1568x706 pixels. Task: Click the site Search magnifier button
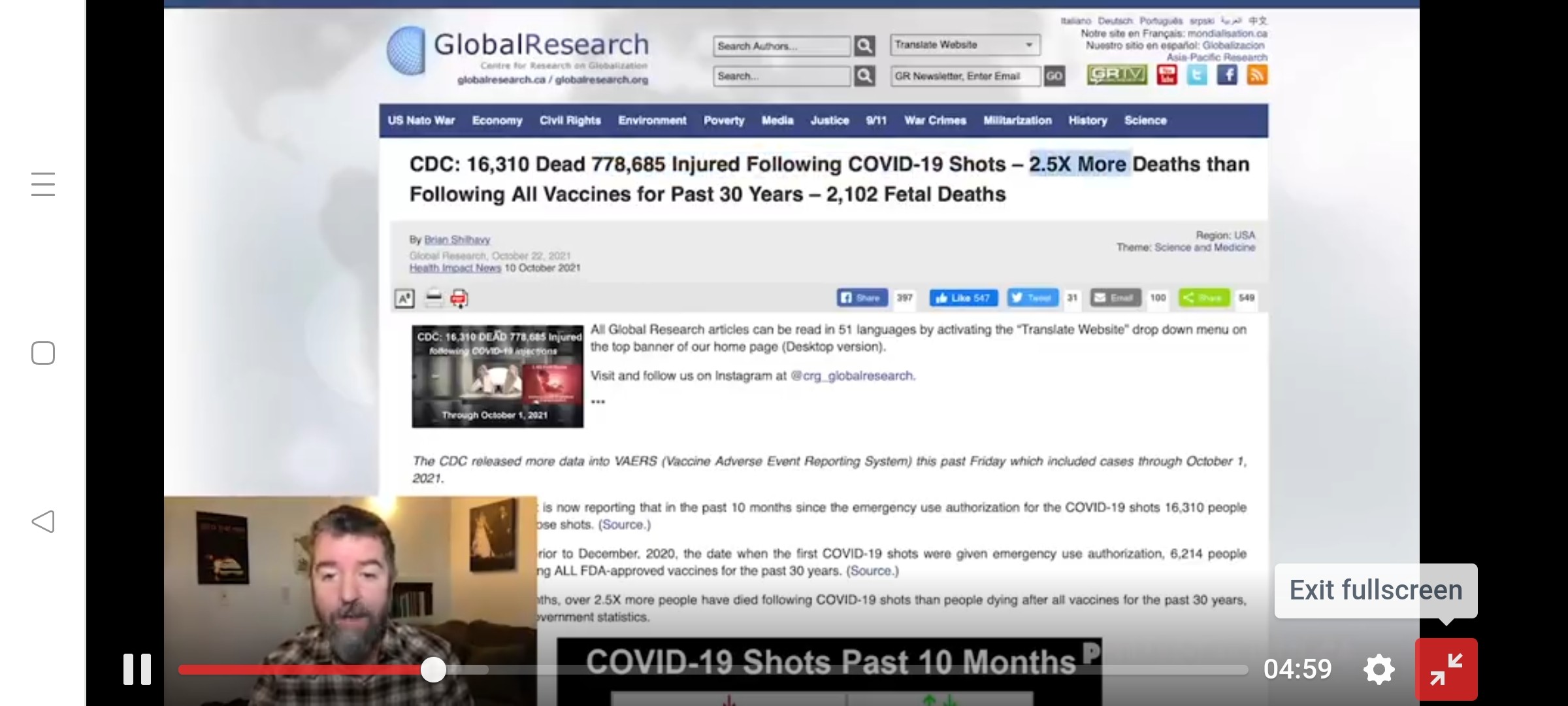[864, 76]
